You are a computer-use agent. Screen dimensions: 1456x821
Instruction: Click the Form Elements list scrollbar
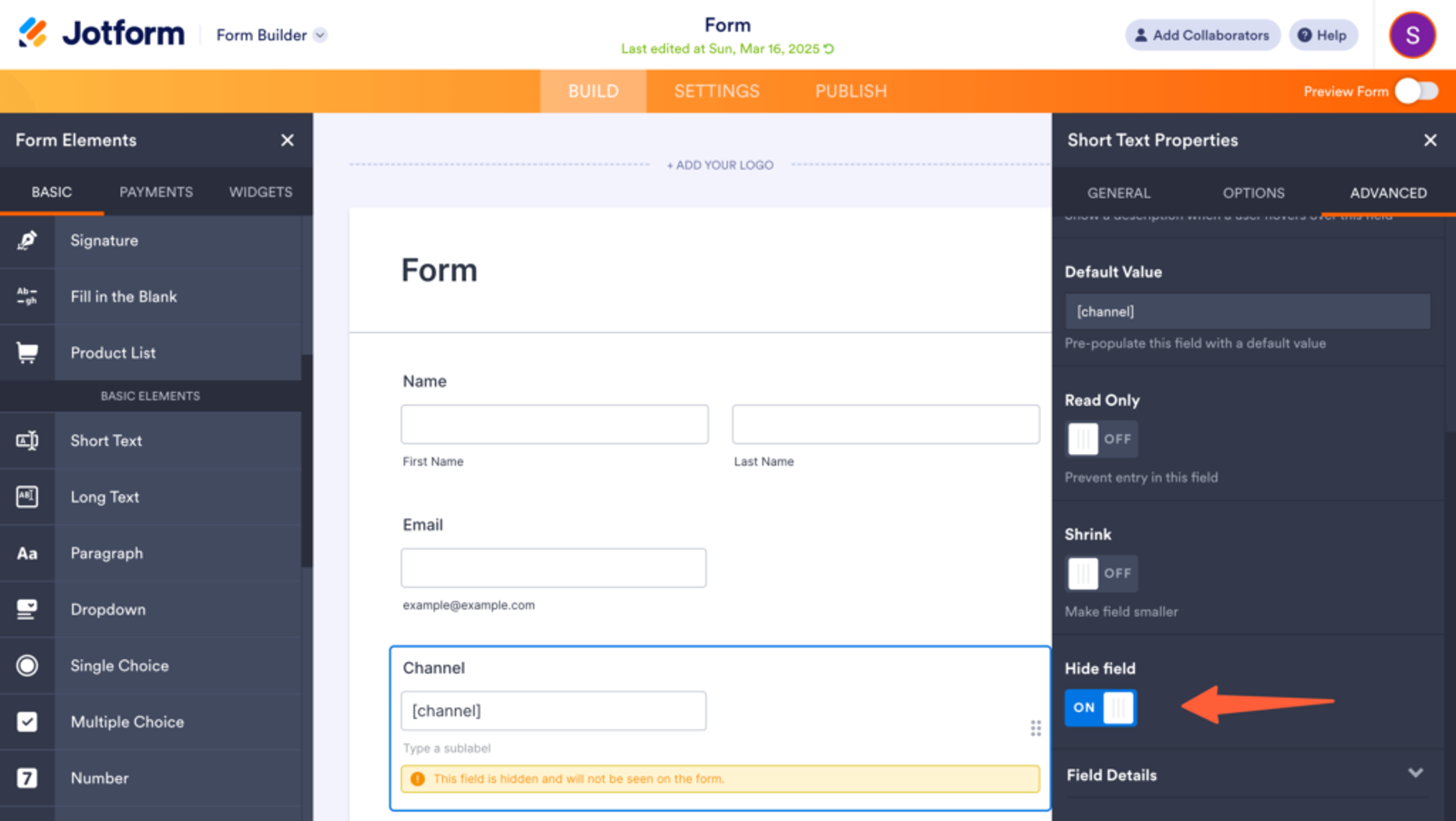pyautogui.click(x=308, y=460)
